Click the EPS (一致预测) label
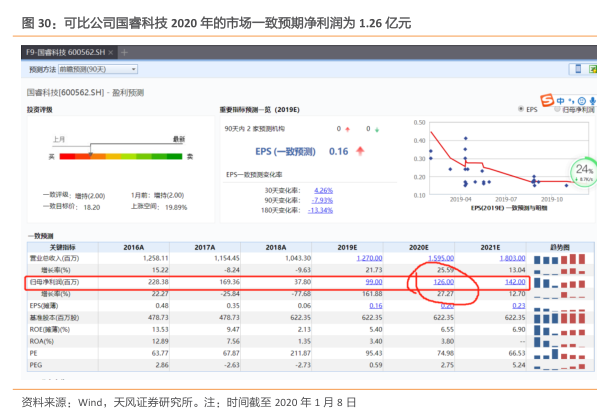 [285, 151]
